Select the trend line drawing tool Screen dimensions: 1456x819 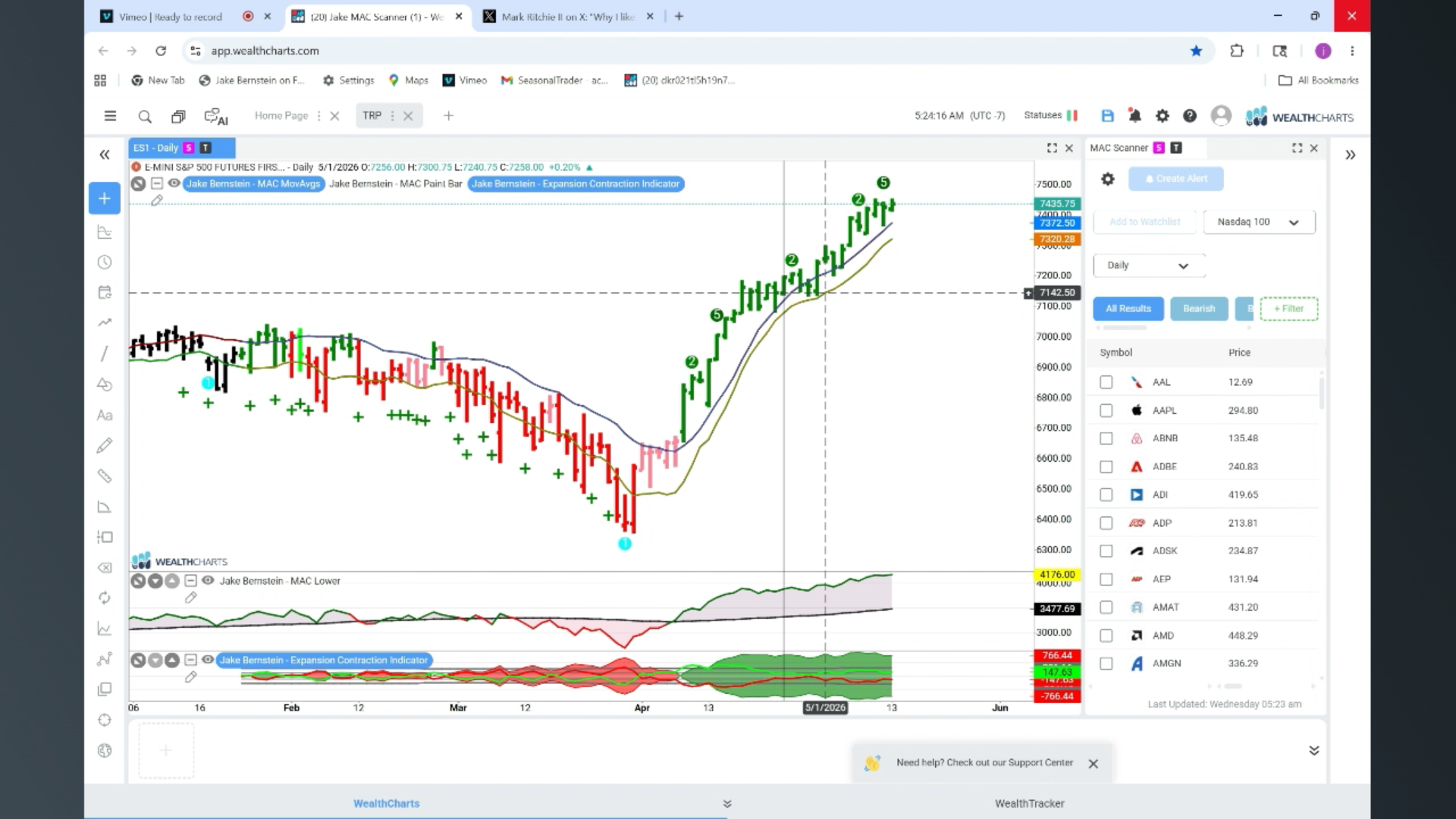[105, 353]
